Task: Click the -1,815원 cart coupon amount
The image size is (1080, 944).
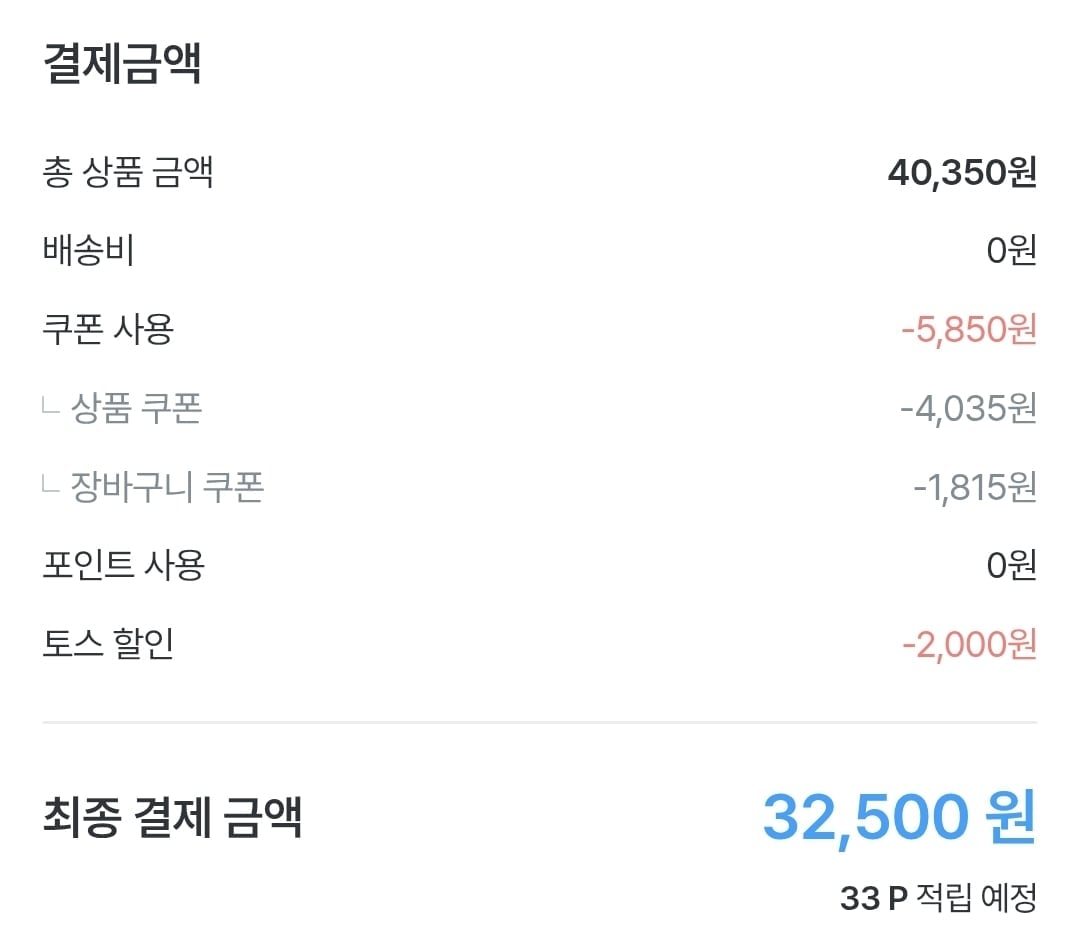Action: [x=974, y=487]
